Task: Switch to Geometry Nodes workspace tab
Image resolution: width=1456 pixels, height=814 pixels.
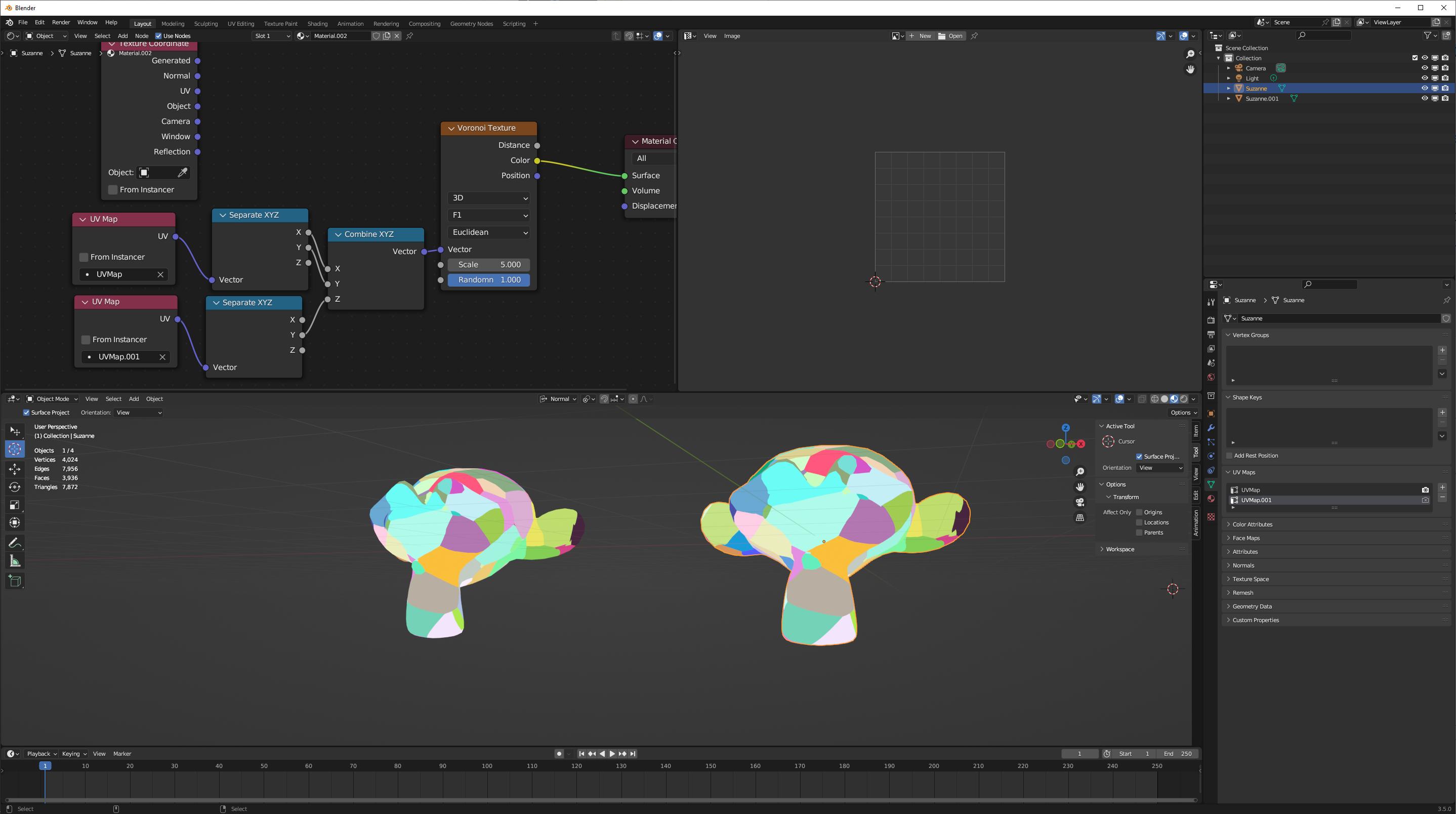Action: coord(471,24)
